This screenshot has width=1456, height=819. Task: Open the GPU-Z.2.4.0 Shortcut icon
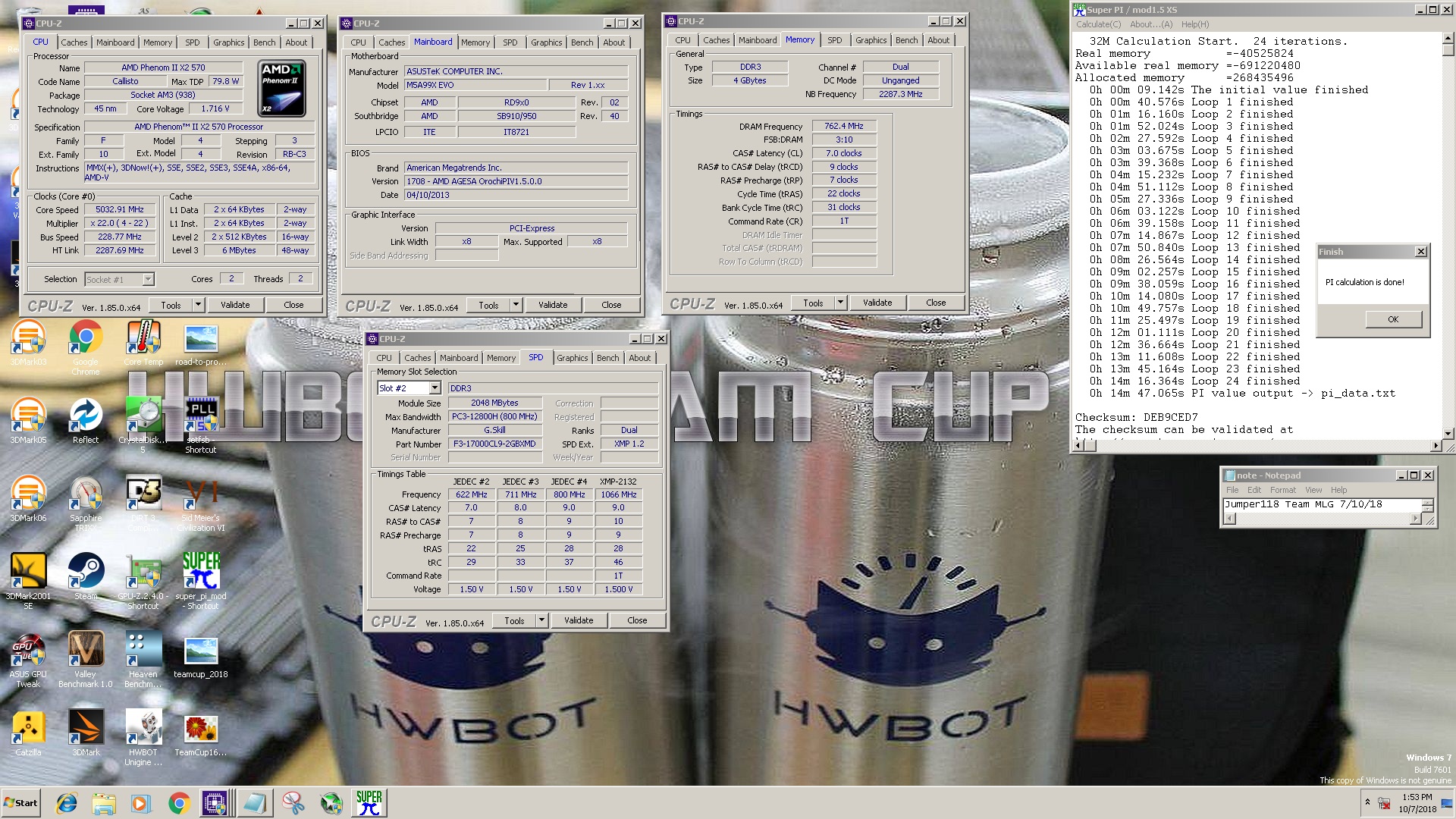(143, 582)
